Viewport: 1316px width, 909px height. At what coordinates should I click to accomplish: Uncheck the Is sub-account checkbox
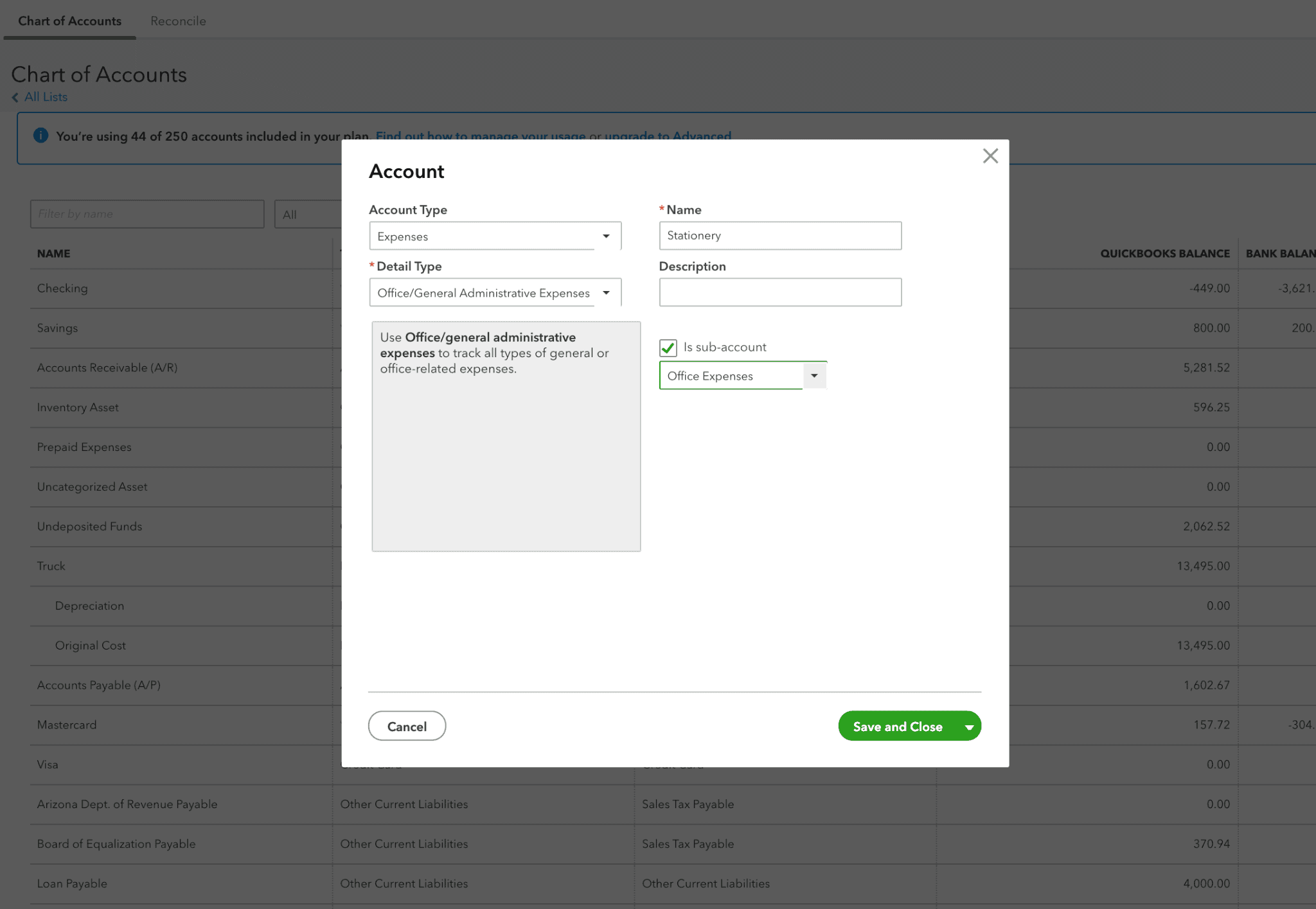668,348
